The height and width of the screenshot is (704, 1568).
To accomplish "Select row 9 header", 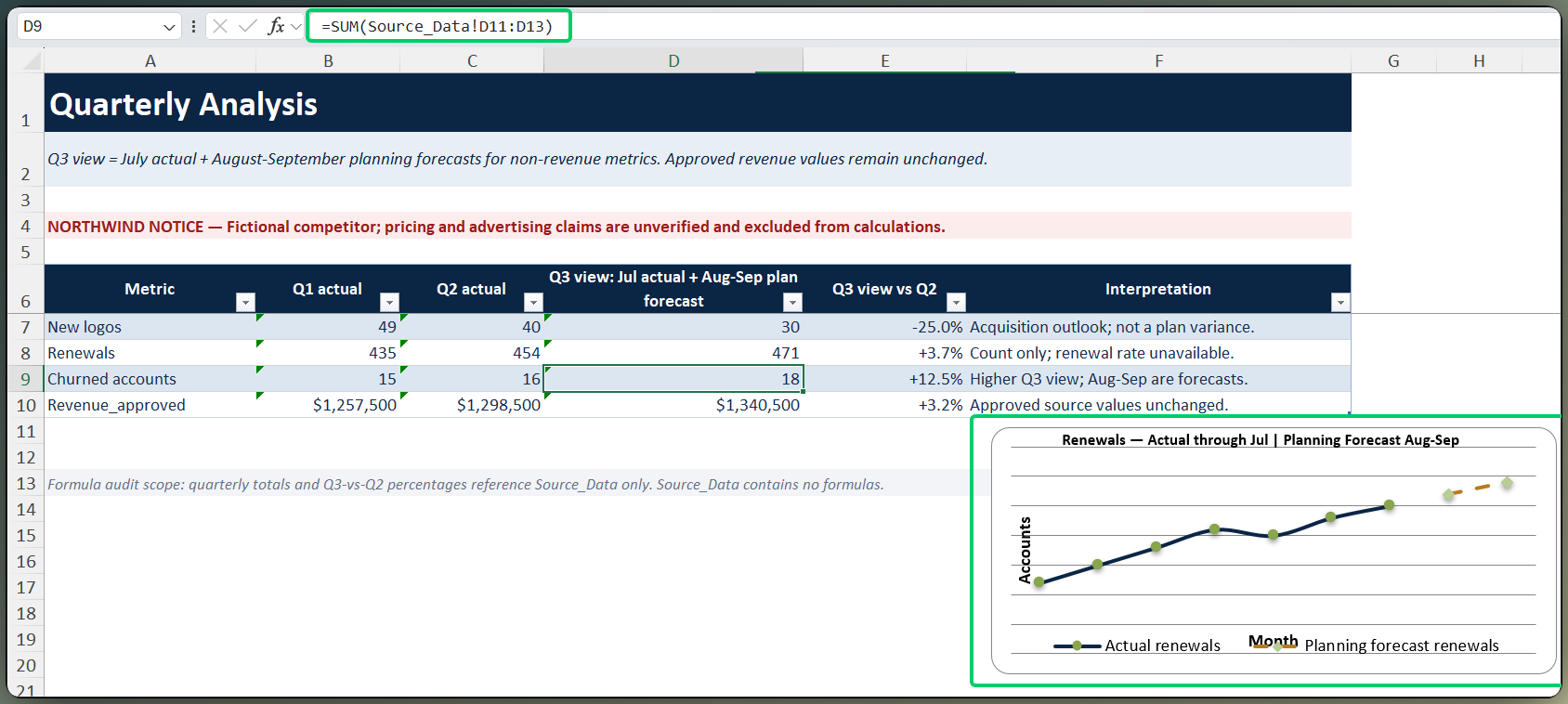I will [25, 379].
